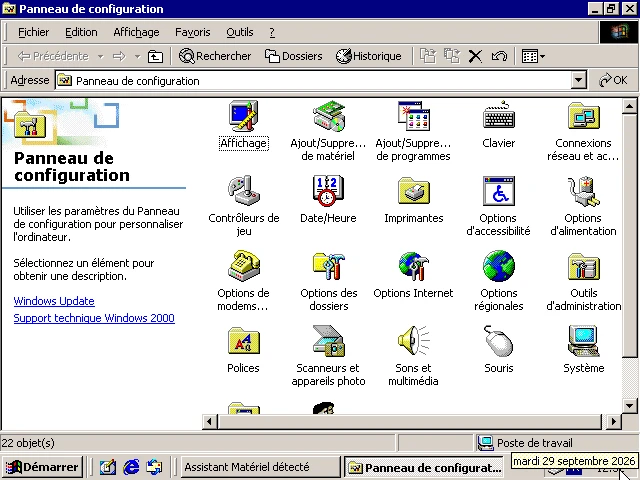Click the horizontal scrollbar left arrow
The width and height of the screenshot is (640, 480).
pos(210,422)
